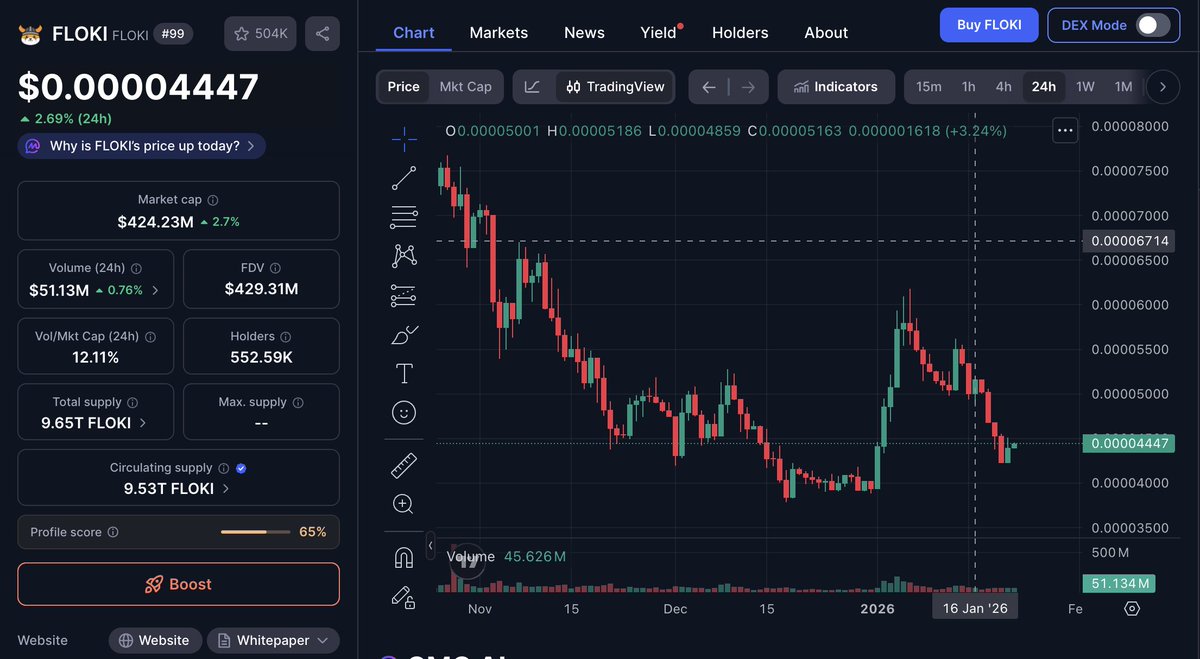Click the Max. supply info icon
This screenshot has height=659, width=1200.
click(x=297, y=402)
